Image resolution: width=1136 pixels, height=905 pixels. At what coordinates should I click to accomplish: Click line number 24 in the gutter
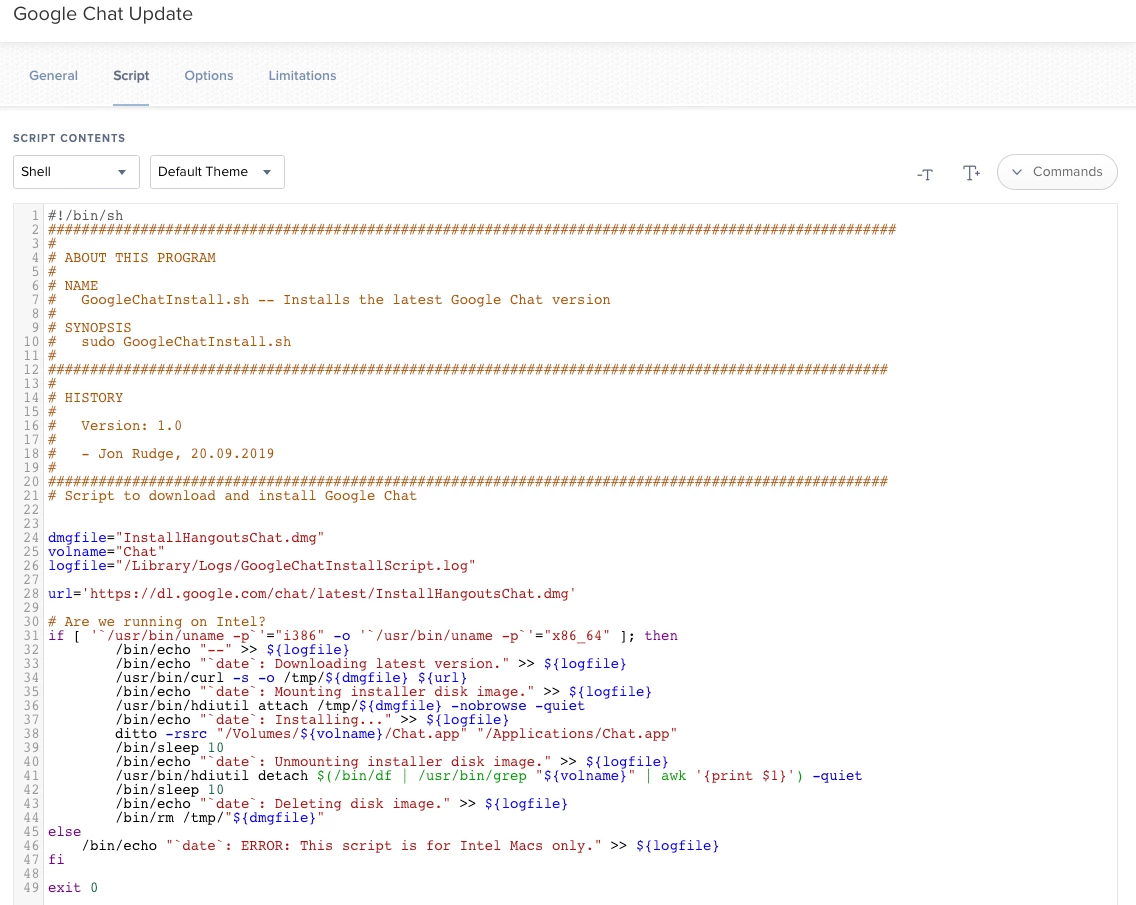[31, 538]
